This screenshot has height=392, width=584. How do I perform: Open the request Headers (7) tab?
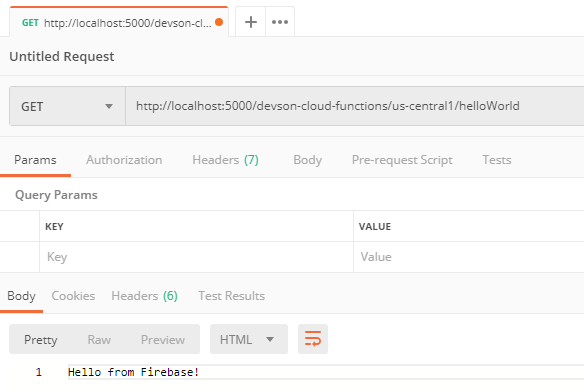[x=225, y=160]
